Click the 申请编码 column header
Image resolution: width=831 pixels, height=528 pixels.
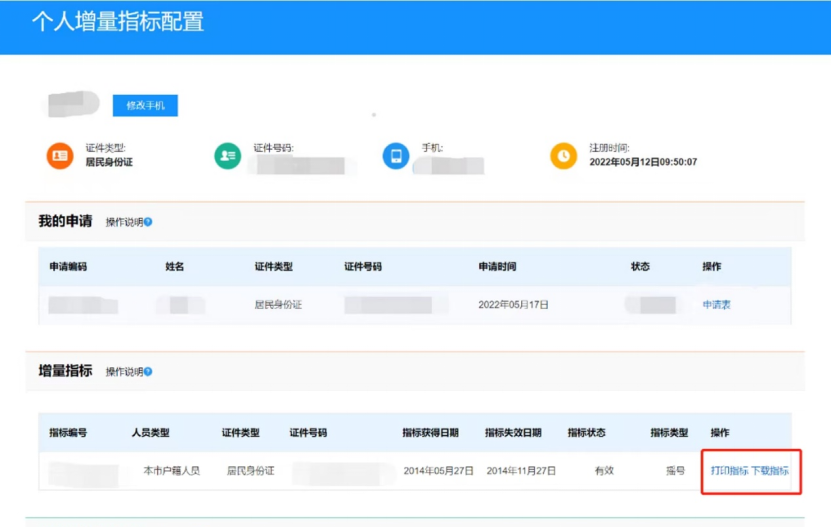click(x=68, y=267)
